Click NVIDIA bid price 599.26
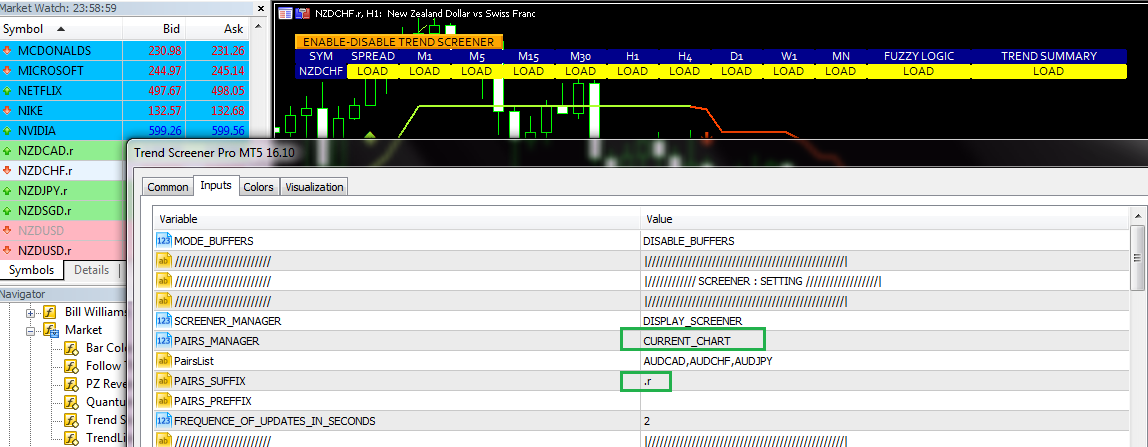 coord(163,131)
